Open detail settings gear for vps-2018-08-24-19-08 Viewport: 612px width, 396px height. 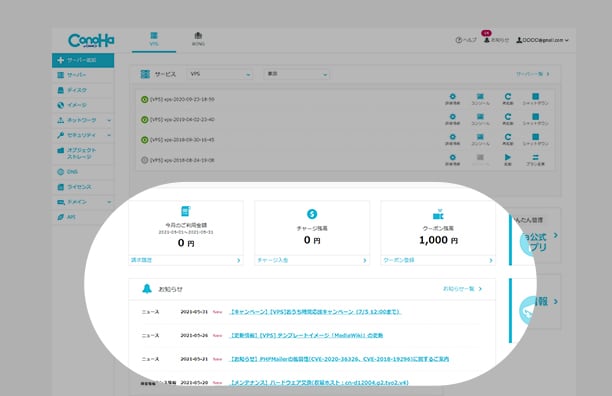(x=452, y=160)
